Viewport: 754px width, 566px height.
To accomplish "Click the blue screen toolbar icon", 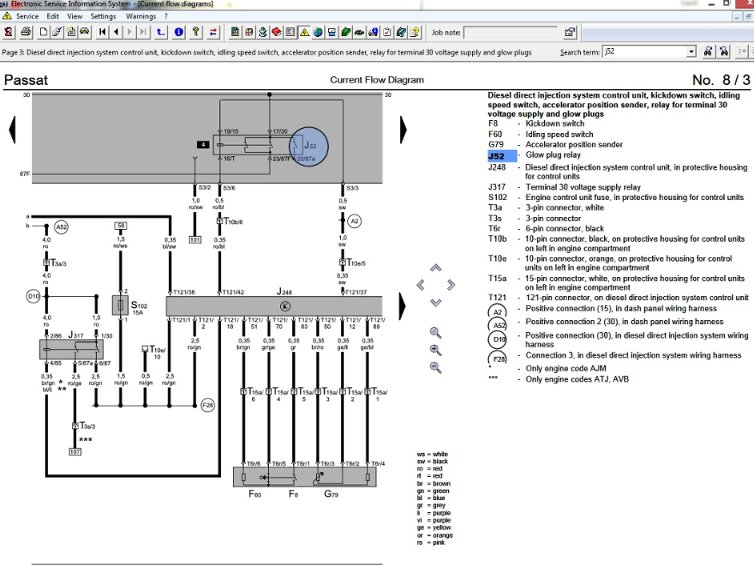I will [x=332, y=32].
